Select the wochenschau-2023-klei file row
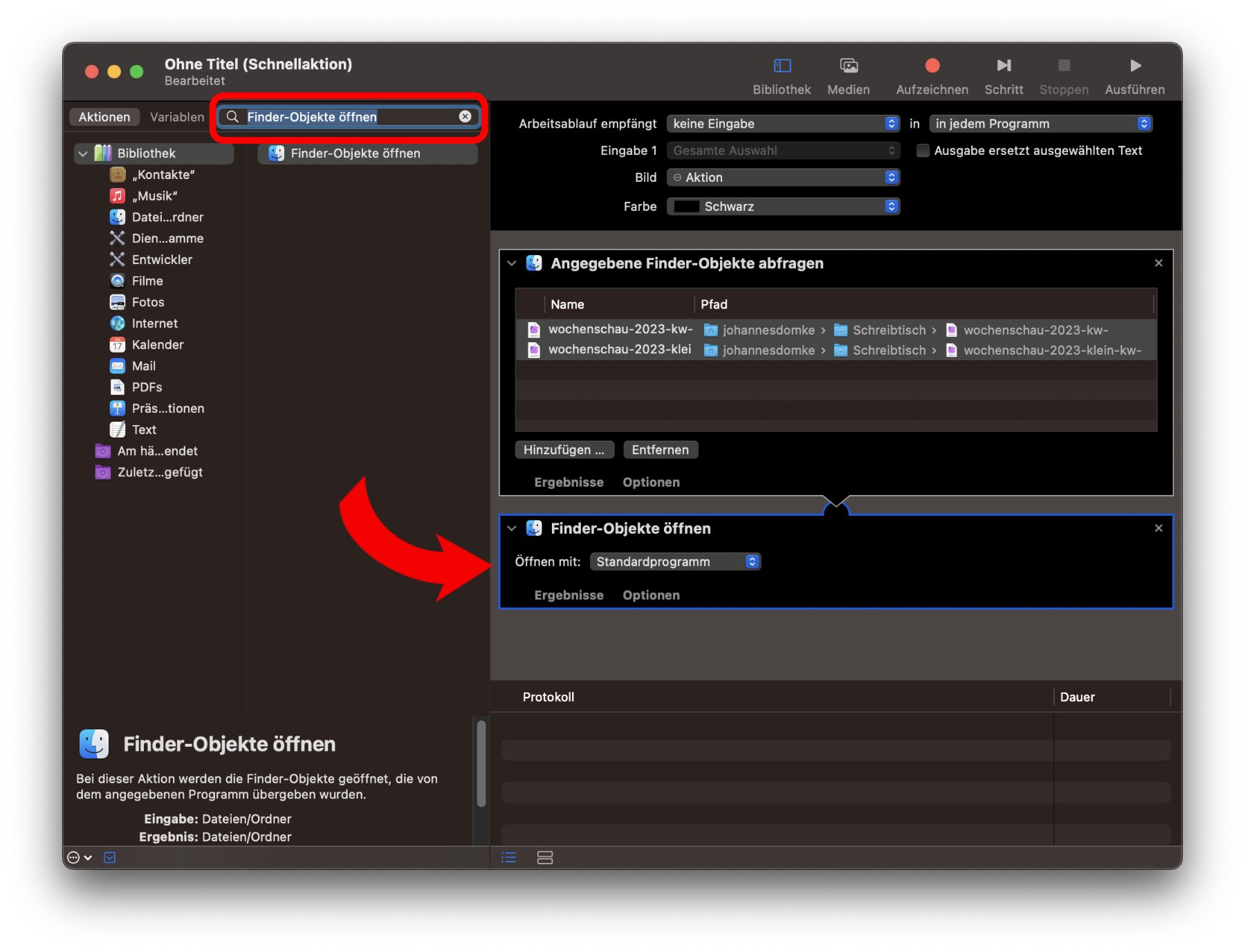Image resolution: width=1245 pixels, height=952 pixels. (836, 350)
